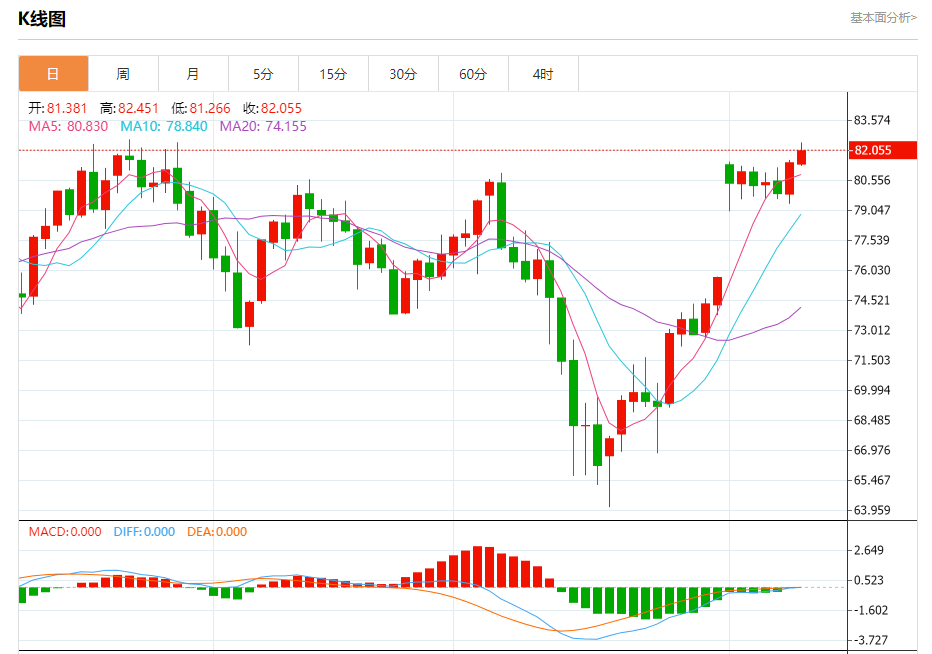The image size is (932, 654).
Task: Click the -1.602 MACD axis label
Action: 870,610
